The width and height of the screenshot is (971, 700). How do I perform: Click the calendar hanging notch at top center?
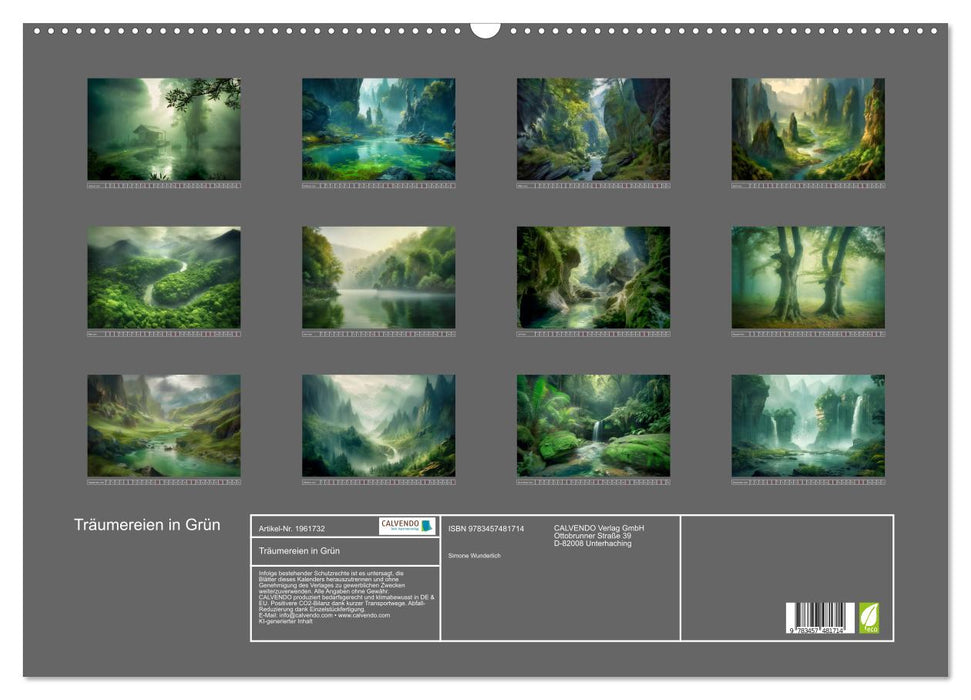click(x=485, y=29)
